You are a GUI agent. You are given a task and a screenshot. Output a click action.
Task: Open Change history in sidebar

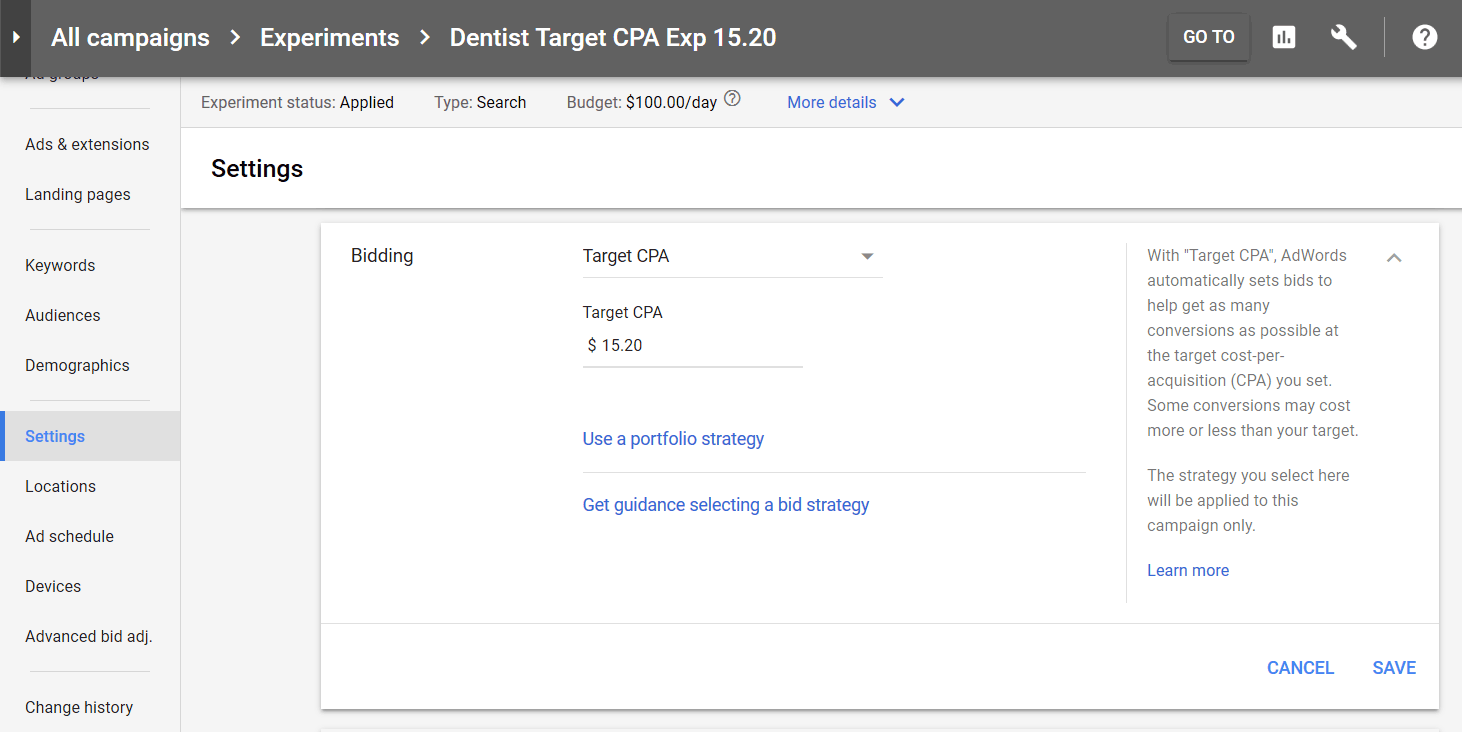(79, 707)
